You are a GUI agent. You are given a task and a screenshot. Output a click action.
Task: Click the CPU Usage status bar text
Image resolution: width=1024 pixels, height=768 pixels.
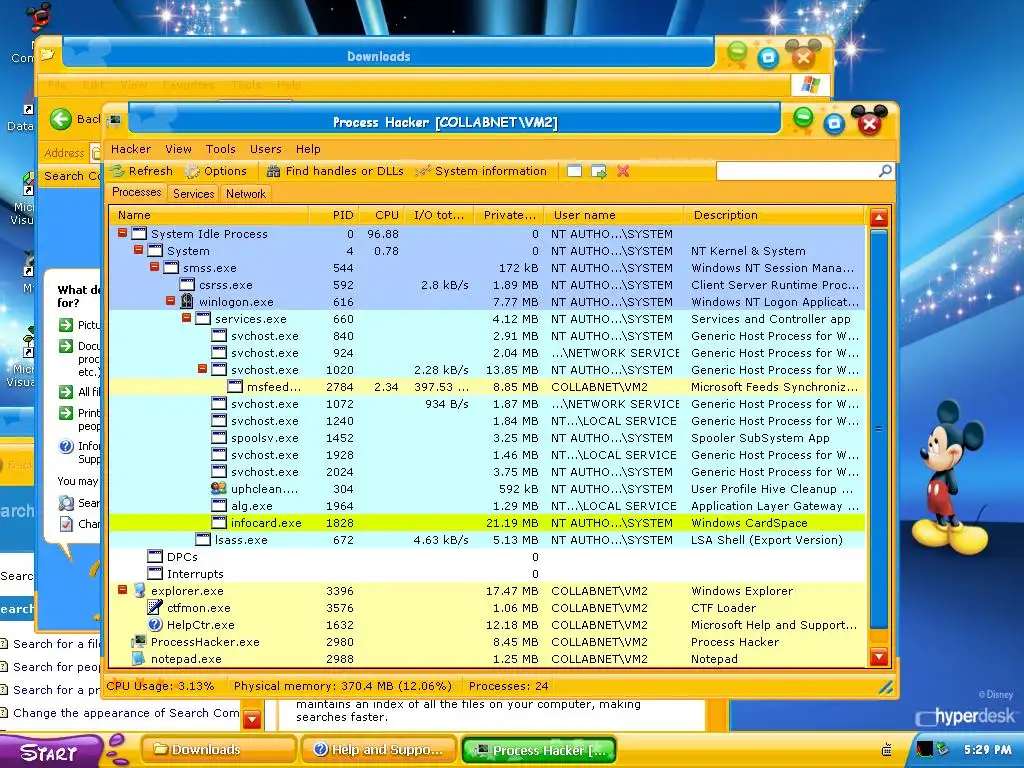[x=160, y=686]
